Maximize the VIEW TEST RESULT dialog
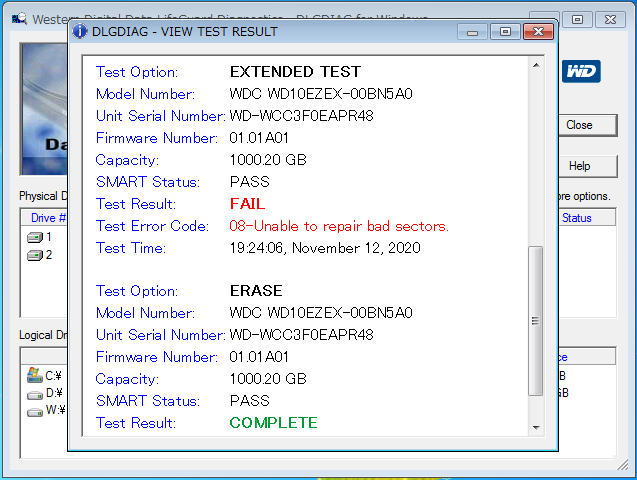This screenshot has height=480, width=637. click(505, 32)
